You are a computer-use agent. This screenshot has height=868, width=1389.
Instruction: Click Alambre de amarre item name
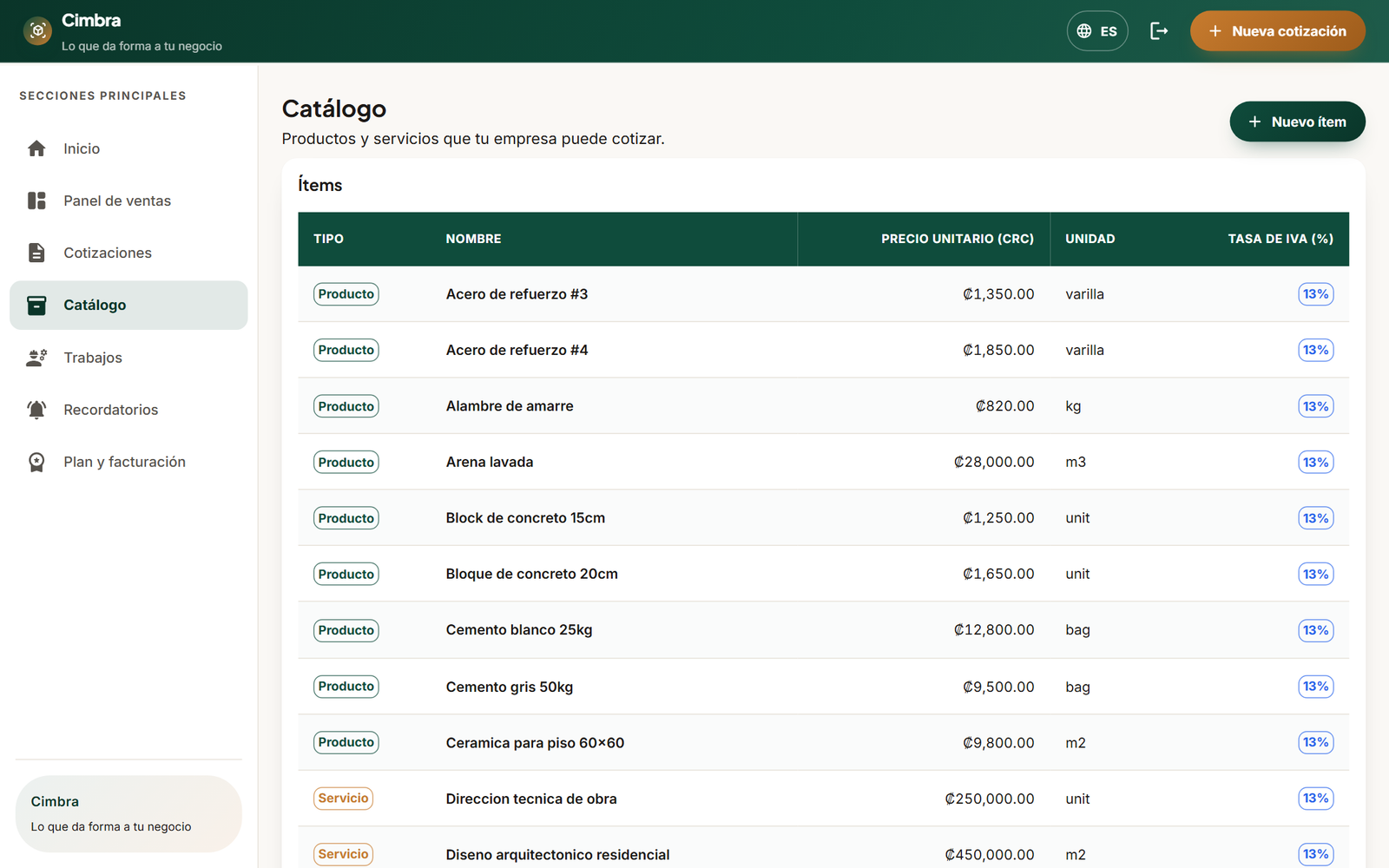510,406
